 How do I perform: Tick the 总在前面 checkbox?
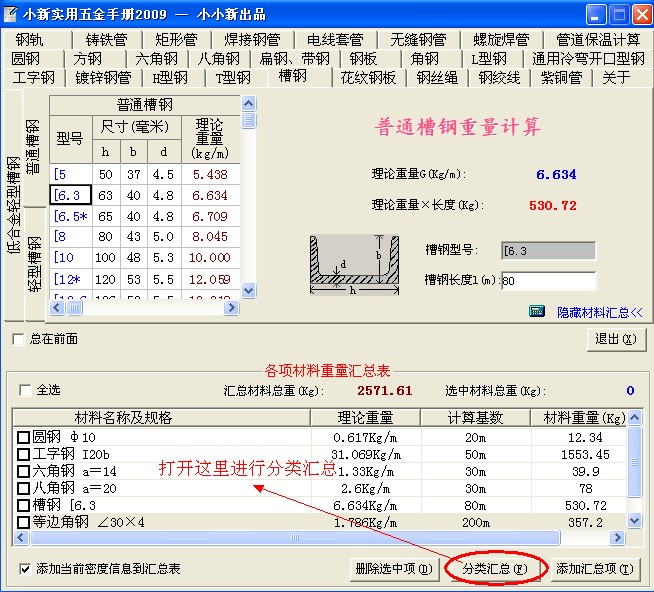[x=18, y=339]
